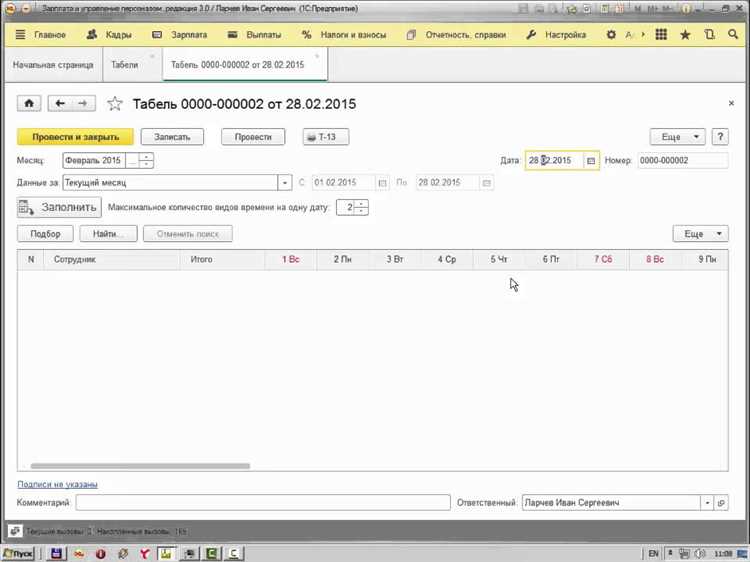
Task: Open the Подписи не указаны link
Action: tap(57, 484)
